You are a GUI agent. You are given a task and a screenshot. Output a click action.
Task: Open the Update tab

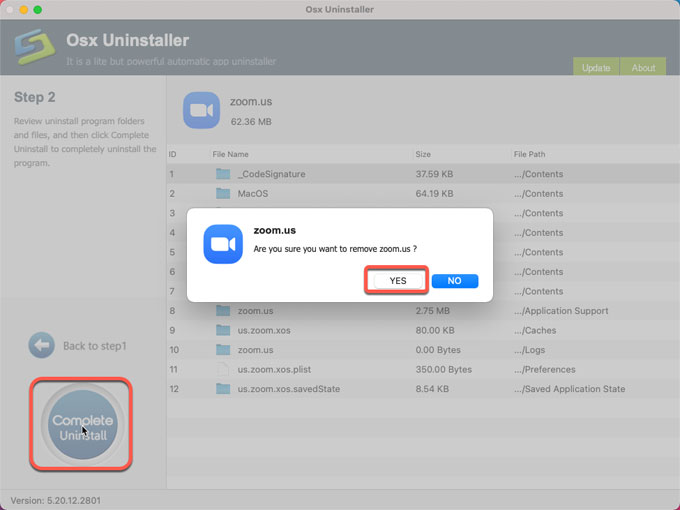(596, 67)
